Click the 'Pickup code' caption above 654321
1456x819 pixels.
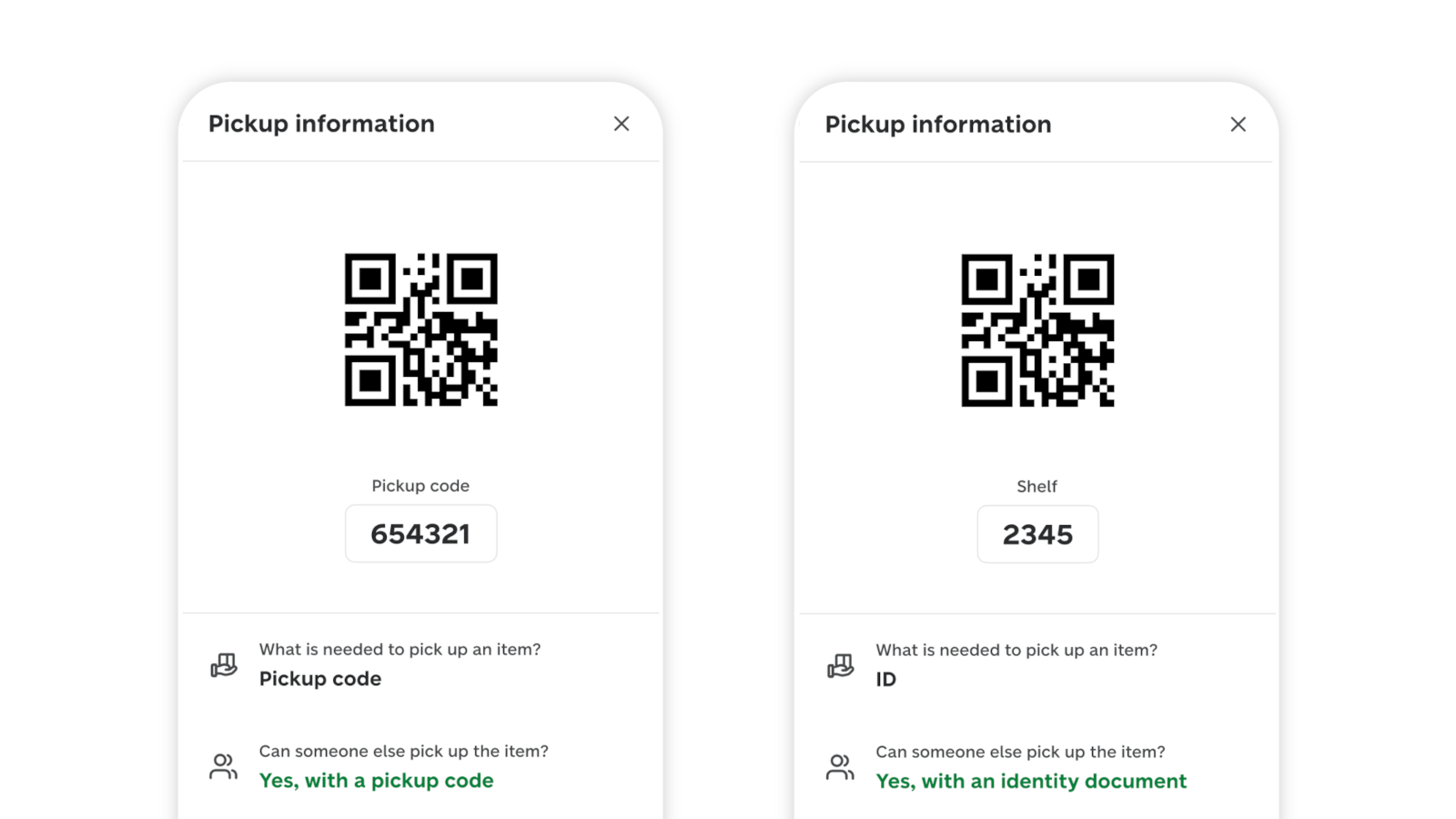click(x=420, y=485)
